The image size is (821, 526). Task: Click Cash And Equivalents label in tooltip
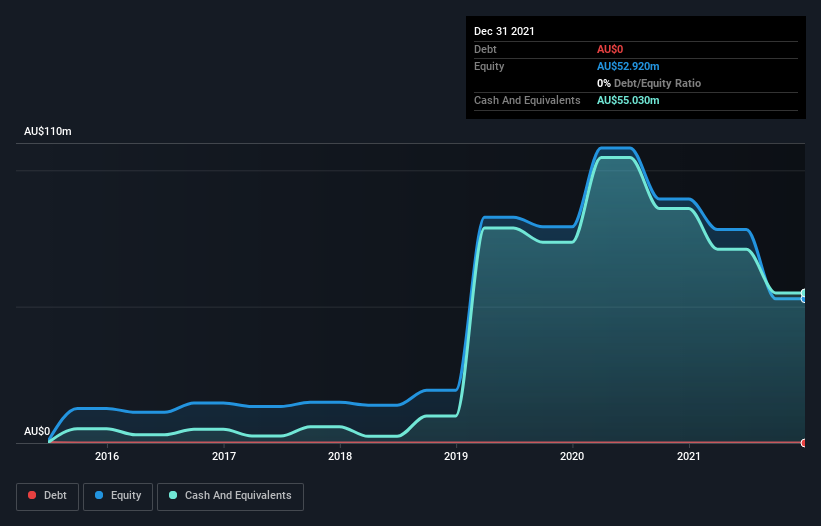point(527,100)
